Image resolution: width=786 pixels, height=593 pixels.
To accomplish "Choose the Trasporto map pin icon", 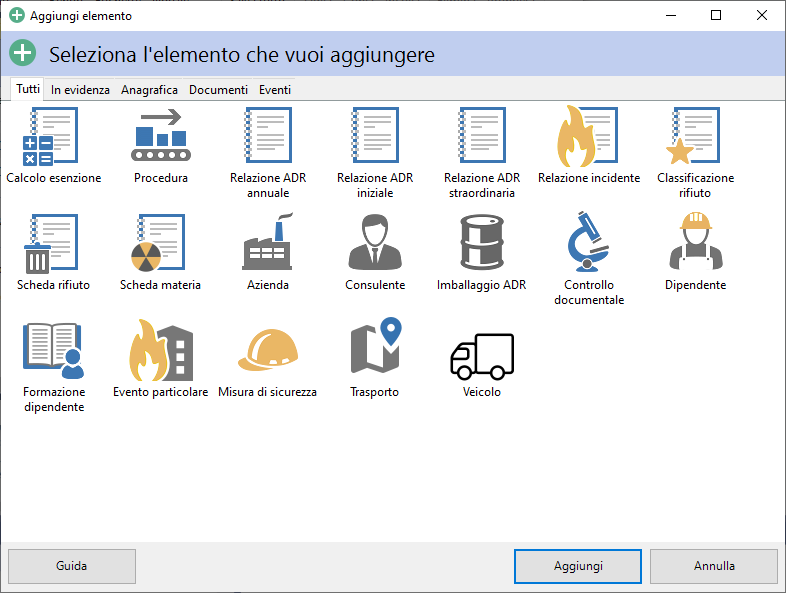I will [x=375, y=351].
